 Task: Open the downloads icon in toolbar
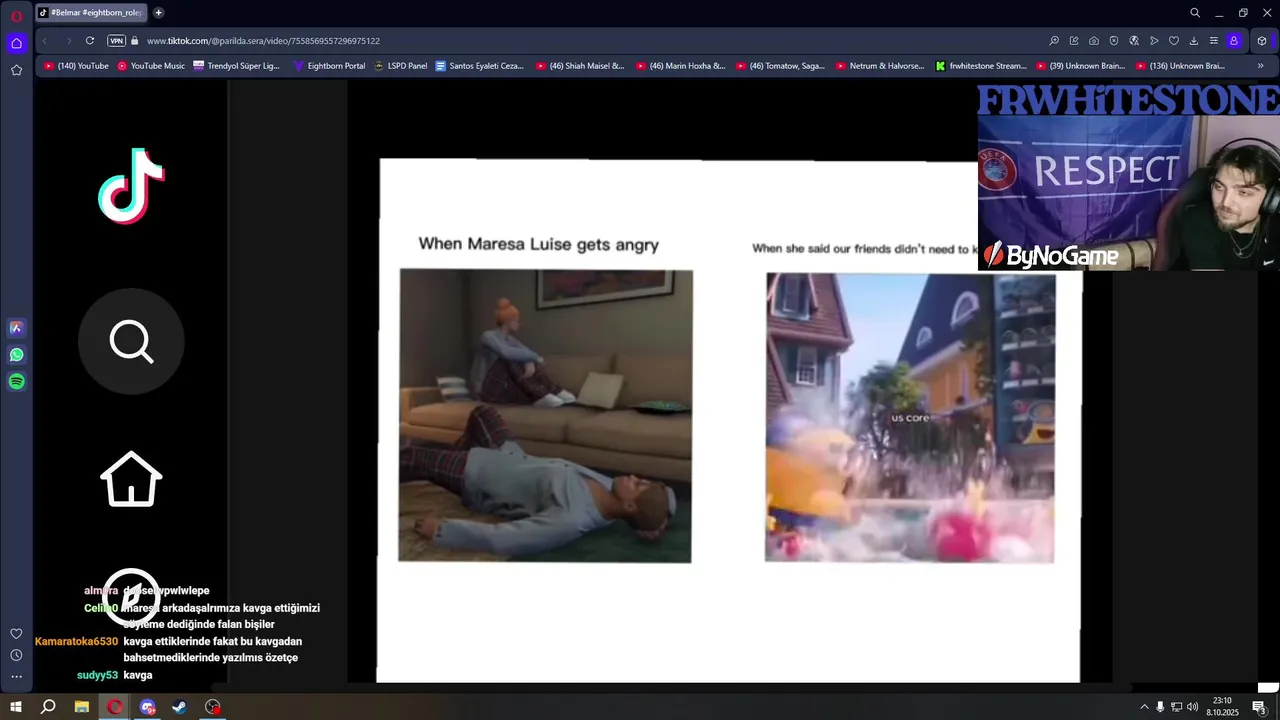point(1194,41)
